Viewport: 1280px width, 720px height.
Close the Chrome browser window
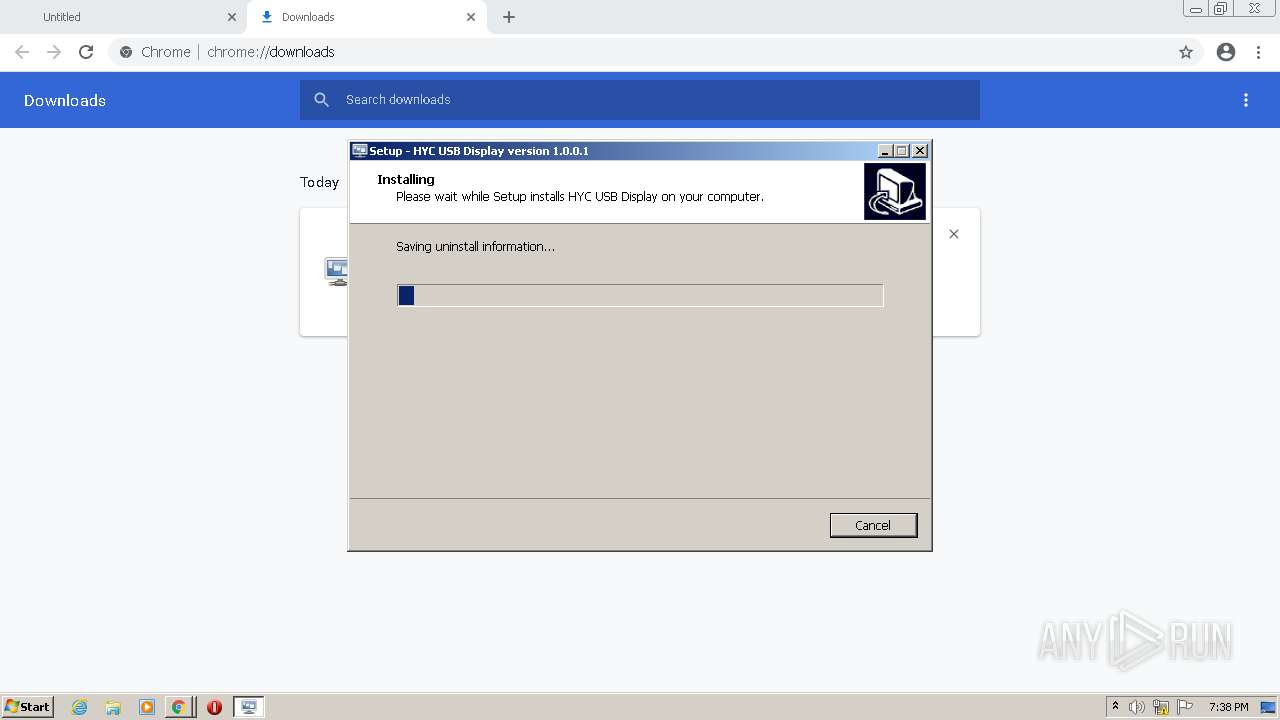(1254, 9)
